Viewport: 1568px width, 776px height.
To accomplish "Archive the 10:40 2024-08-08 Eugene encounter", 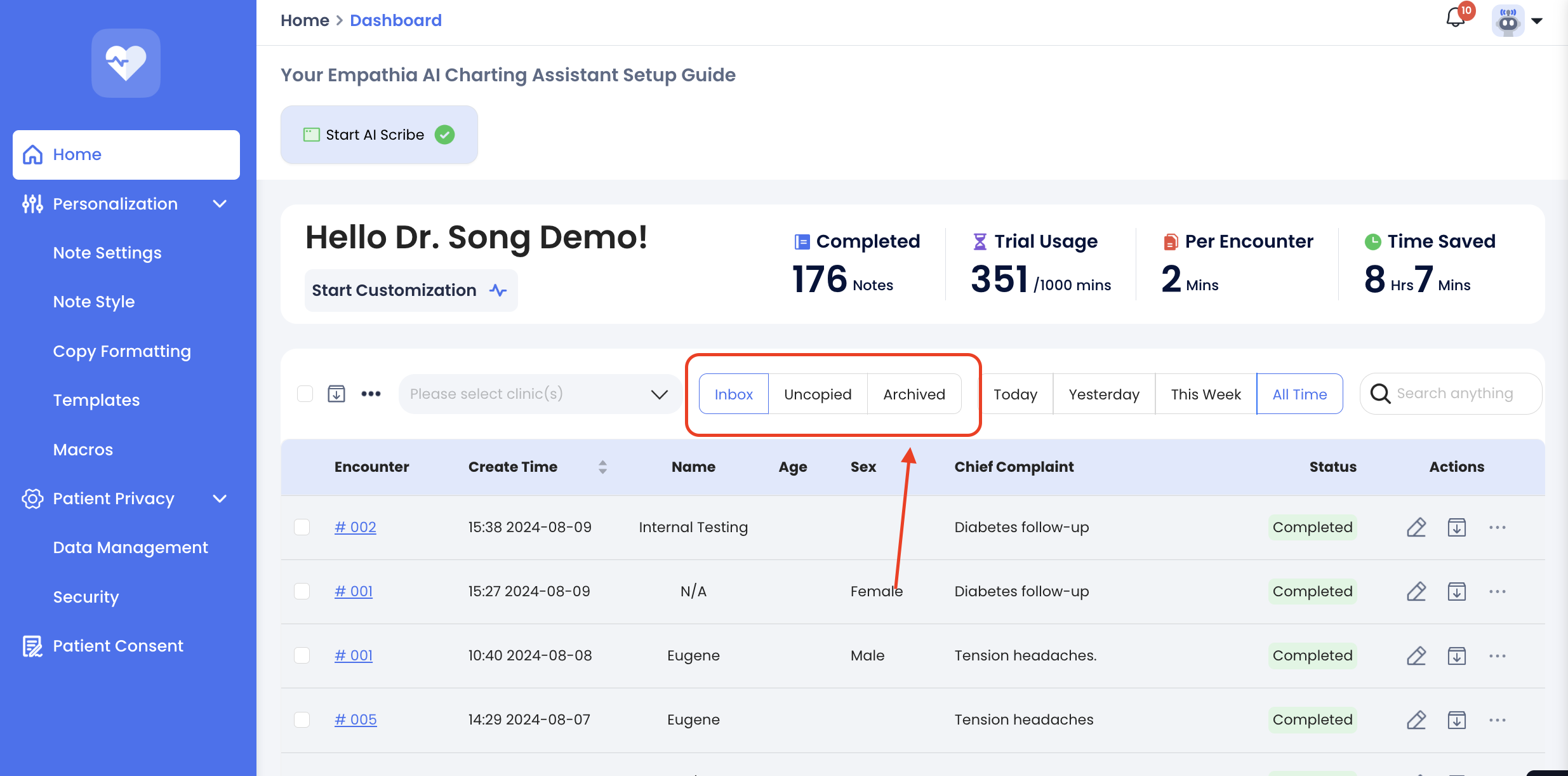I will (1456, 655).
